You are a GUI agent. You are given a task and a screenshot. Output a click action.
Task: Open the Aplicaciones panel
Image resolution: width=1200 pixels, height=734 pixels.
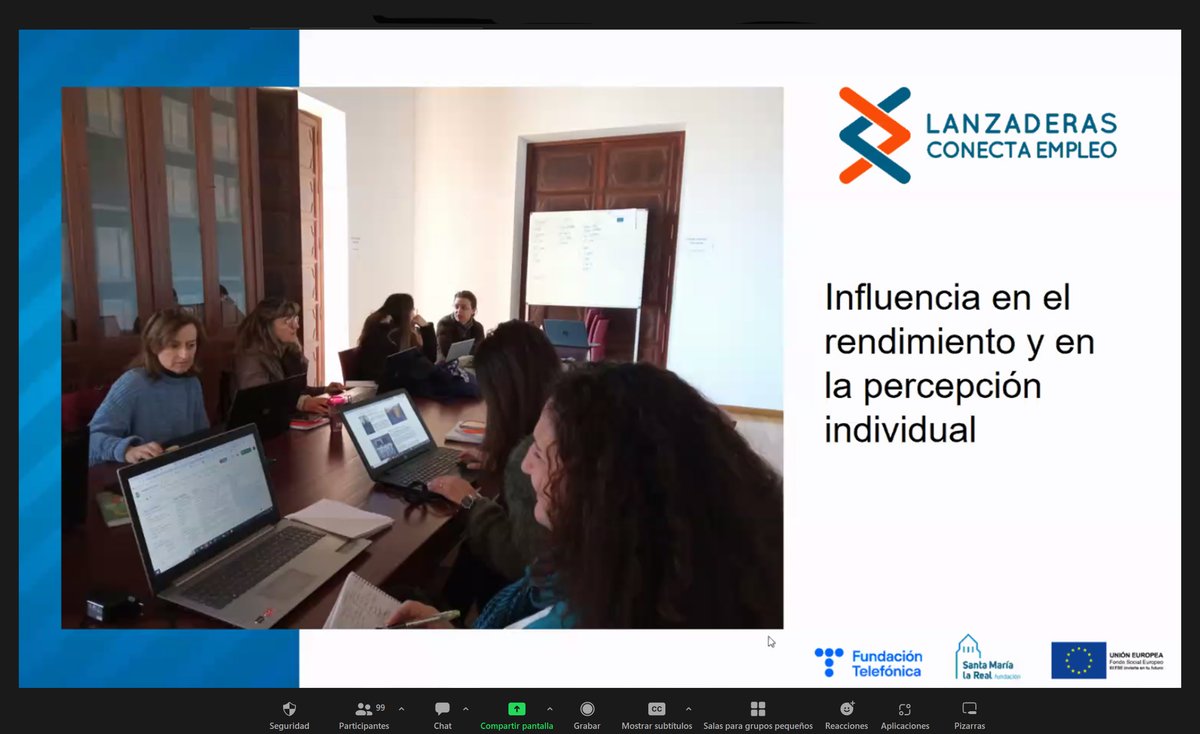(x=905, y=714)
